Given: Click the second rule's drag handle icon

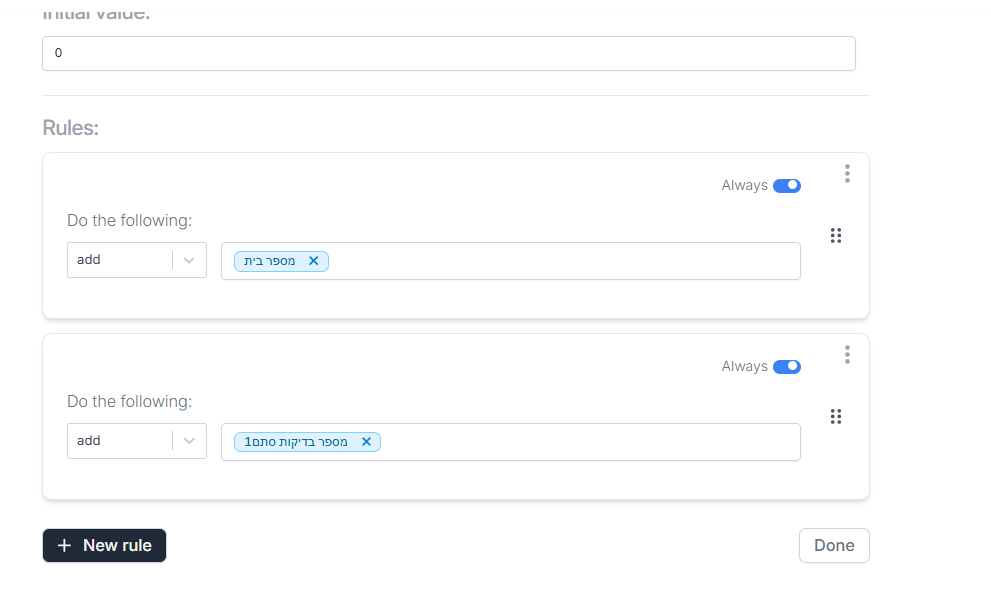Looking at the screenshot, I should click(836, 417).
